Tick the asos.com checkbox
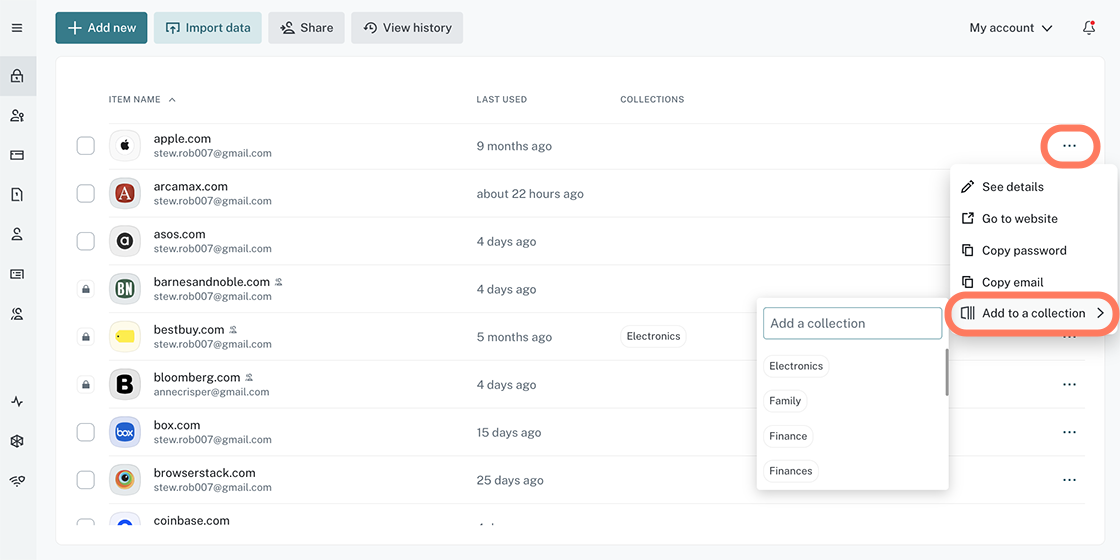 (x=86, y=241)
